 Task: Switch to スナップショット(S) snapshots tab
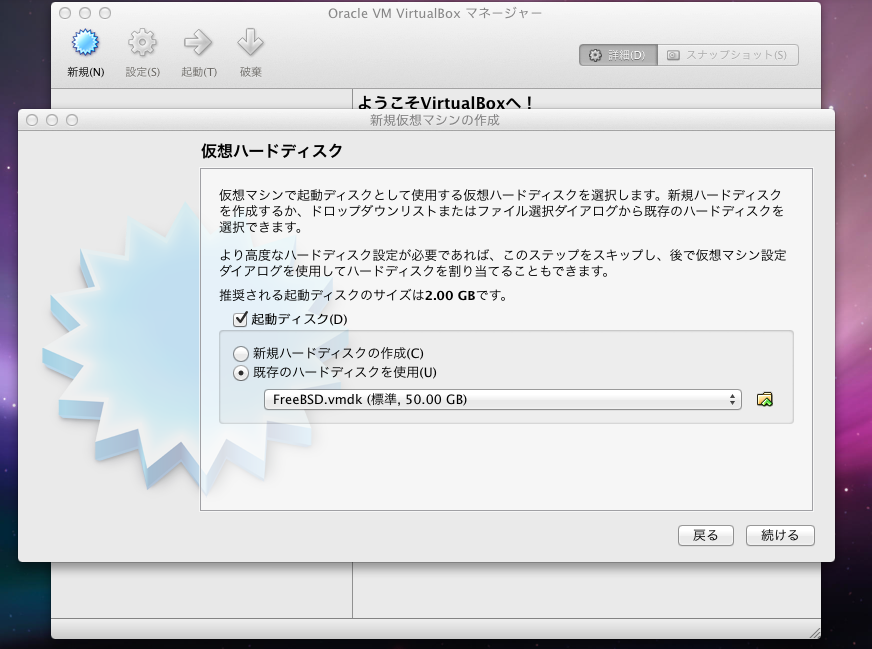click(x=728, y=55)
